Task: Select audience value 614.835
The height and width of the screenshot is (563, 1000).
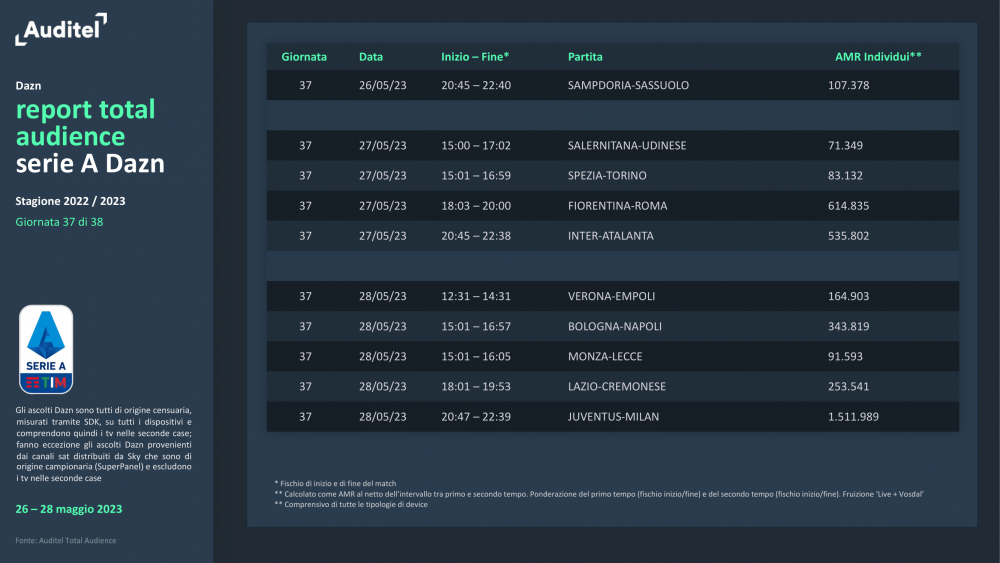Action: tap(848, 206)
